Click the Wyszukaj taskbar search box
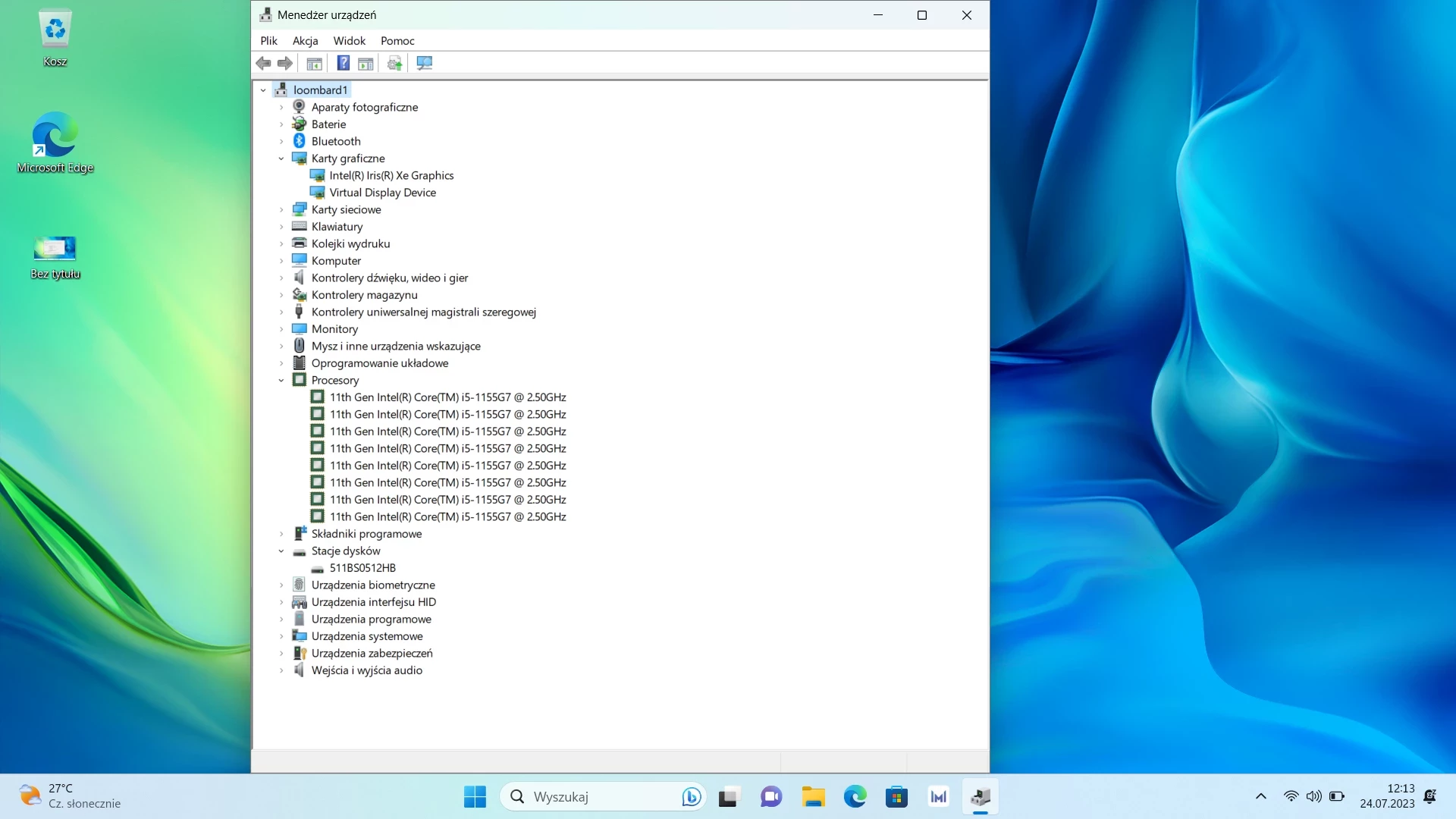This screenshot has width=1456, height=819. (x=603, y=797)
